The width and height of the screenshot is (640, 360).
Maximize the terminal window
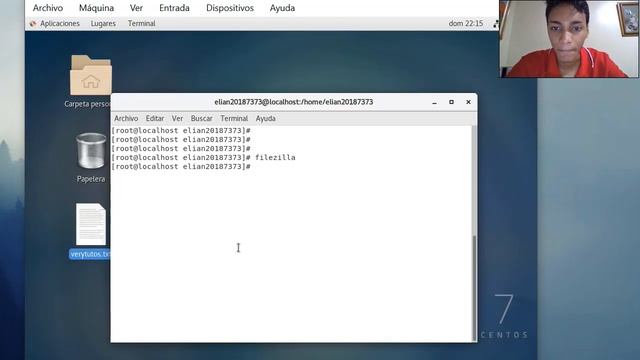pyautogui.click(x=451, y=102)
